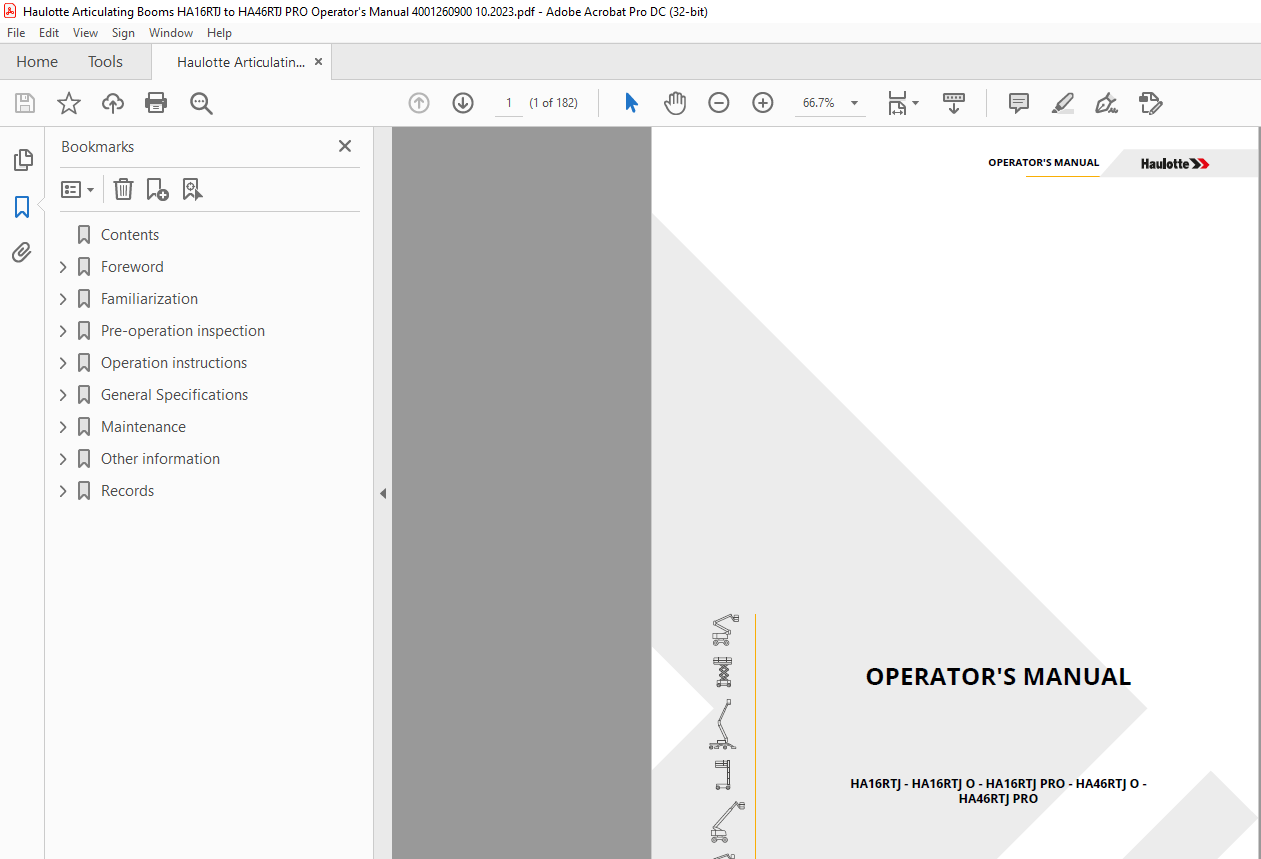This screenshot has width=1261, height=859.
Task: Go to the next page arrow
Action: click(x=463, y=103)
